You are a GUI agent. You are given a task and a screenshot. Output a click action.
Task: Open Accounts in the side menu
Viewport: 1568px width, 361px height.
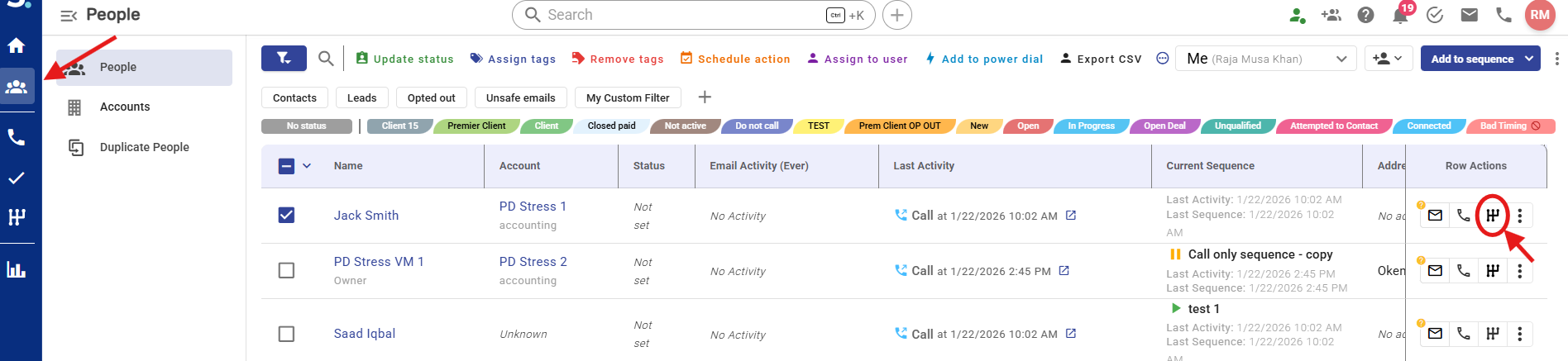(125, 107)
